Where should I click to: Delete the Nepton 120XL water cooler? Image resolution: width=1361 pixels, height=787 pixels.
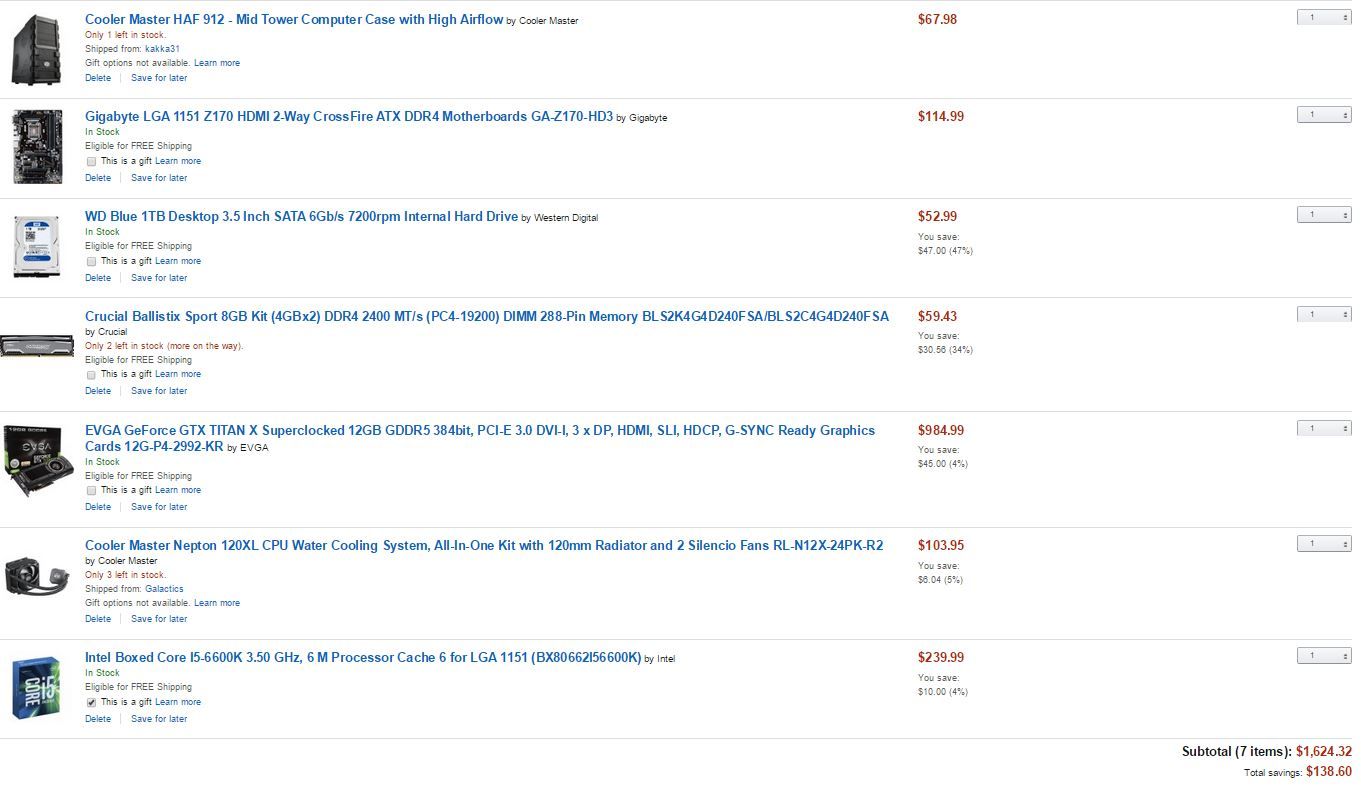(x=98, y=619)
